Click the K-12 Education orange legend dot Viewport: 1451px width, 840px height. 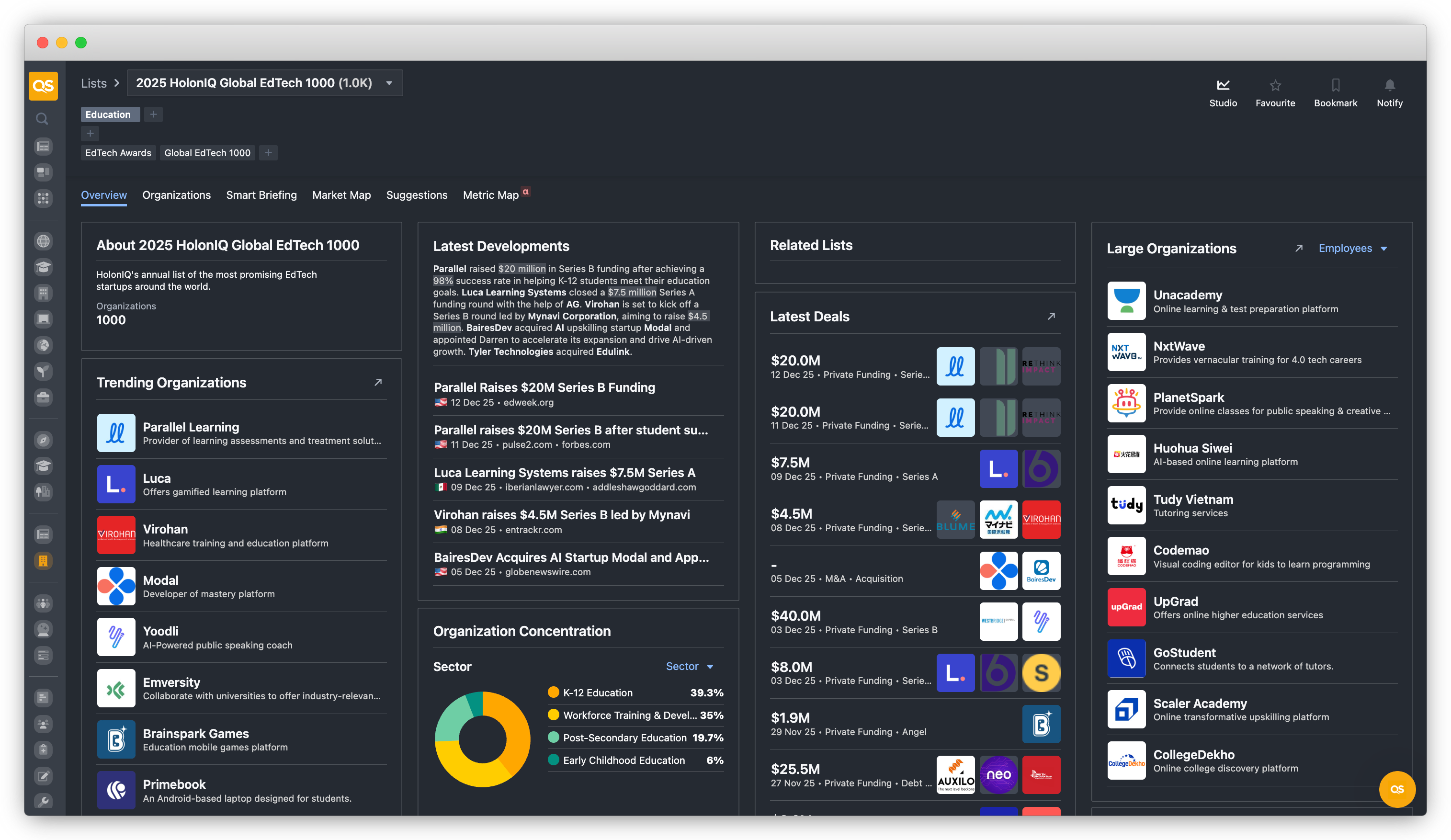point(553,692)
